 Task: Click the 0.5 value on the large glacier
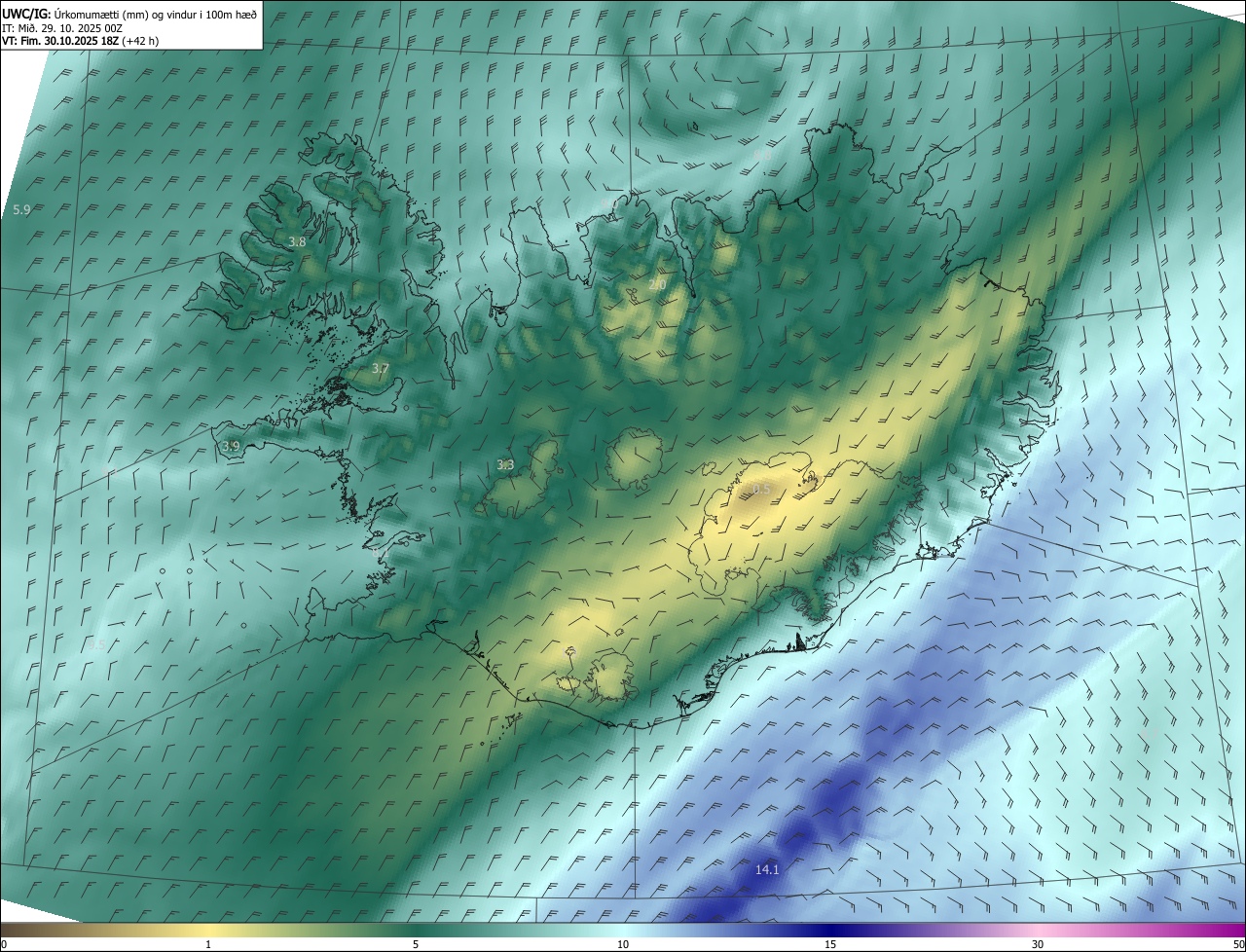762,489
